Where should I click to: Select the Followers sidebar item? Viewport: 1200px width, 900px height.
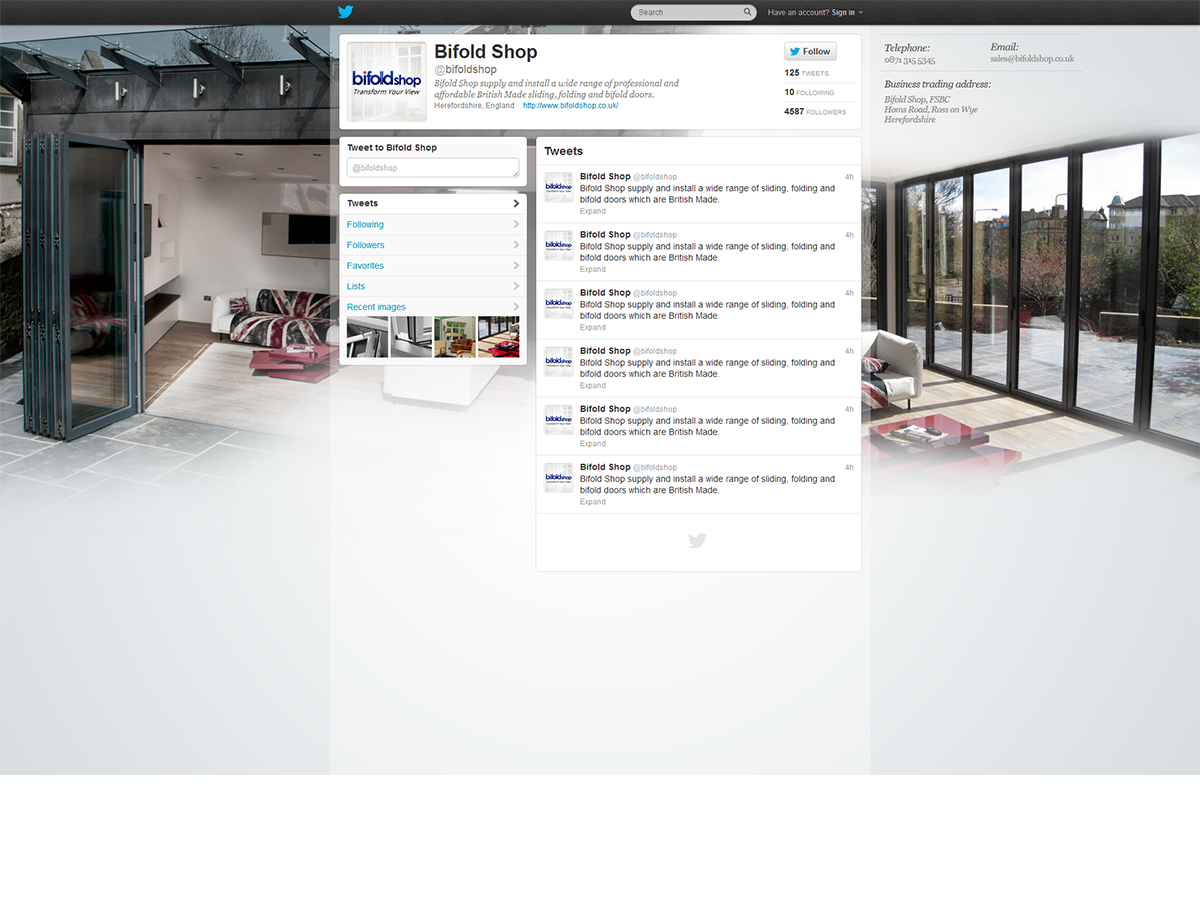coord(433,245)
